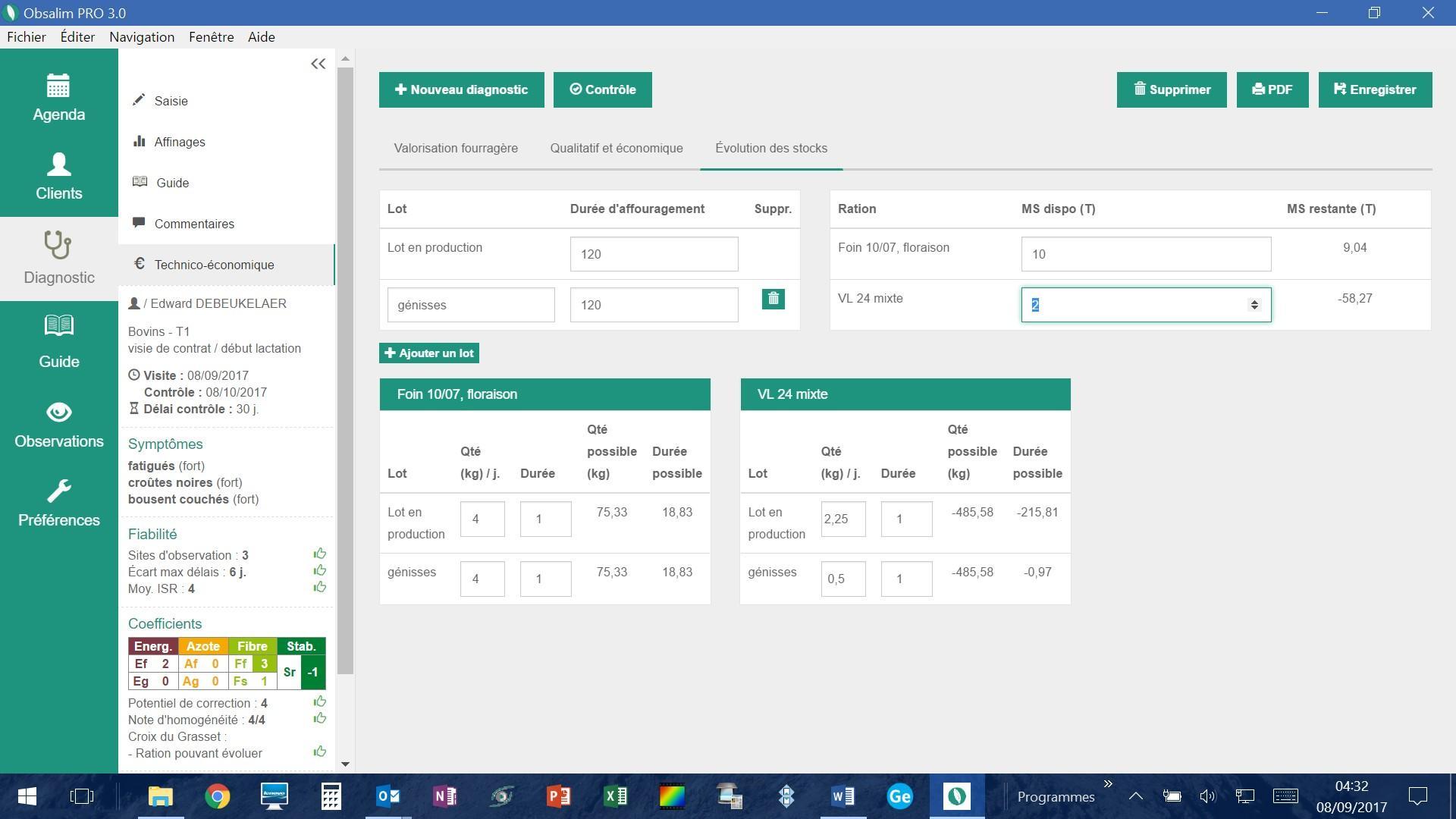Open the Guide book section in sidebar
This screenshot has height=819, width=1456.
58,342
